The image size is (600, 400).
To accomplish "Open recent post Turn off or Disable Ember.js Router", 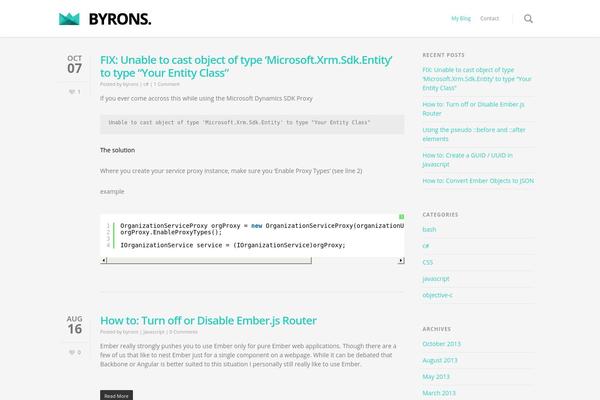I will click(473, 109).
